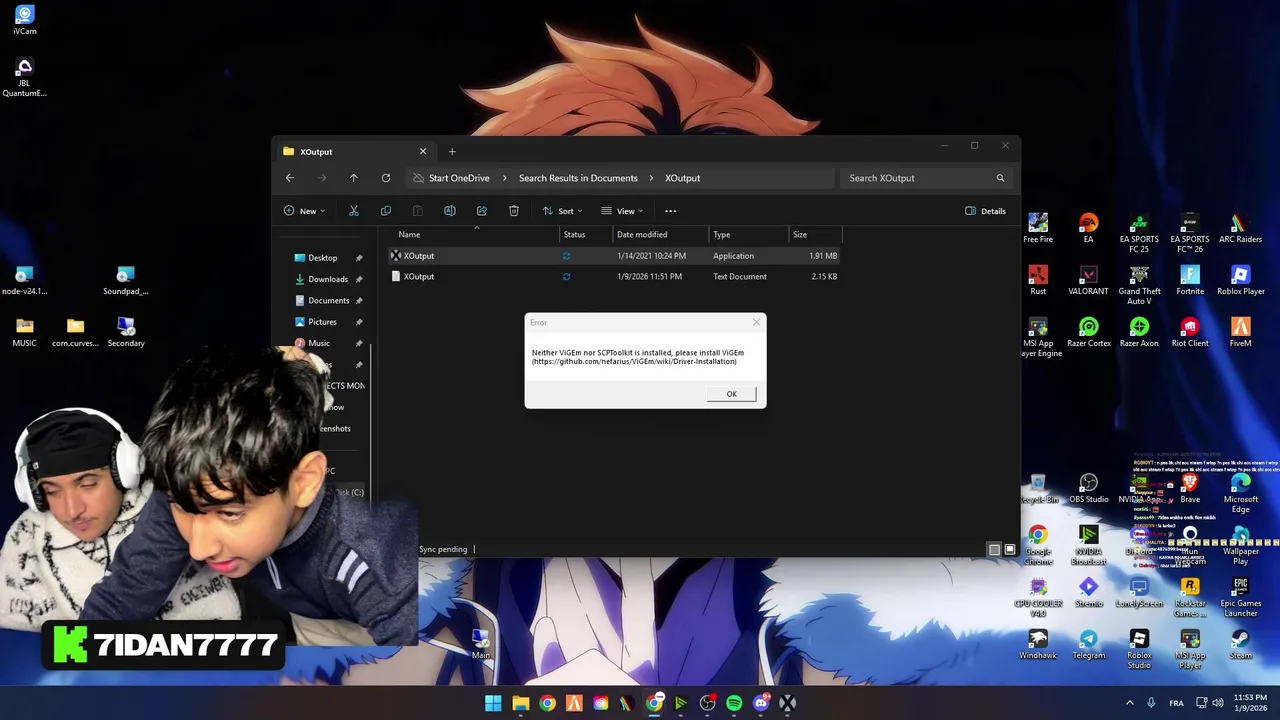Refresh the XOutput folder view
Image resolution: width=1280 pixels, height=720 pixels.
click(x=385, y=178)
